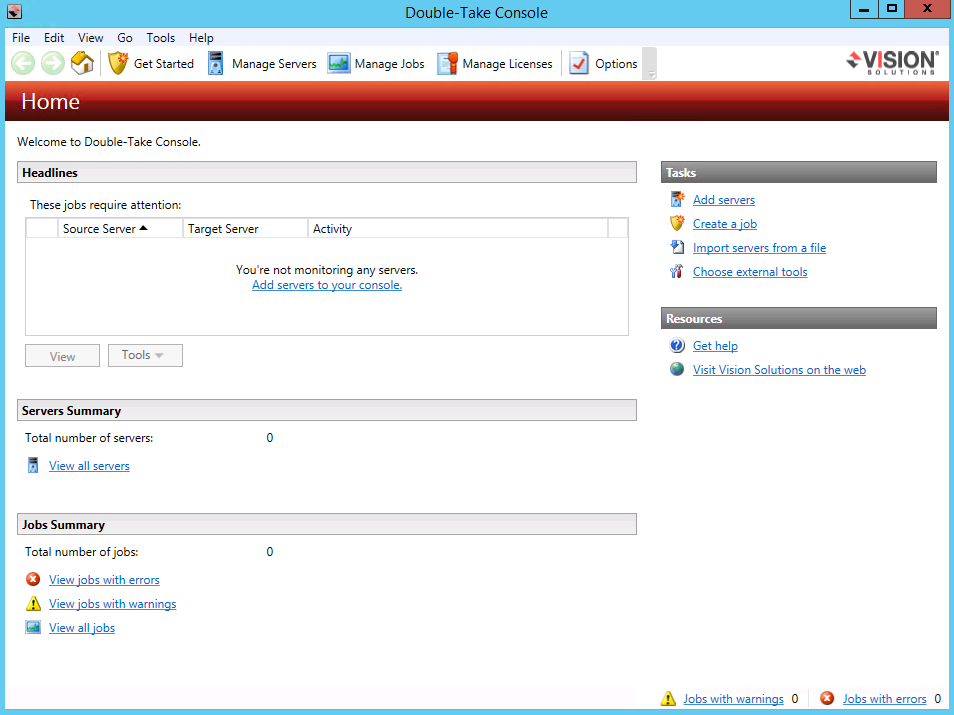Screen dimensions: 954x715
Task: Open the View menu
Action: point(90,38)
